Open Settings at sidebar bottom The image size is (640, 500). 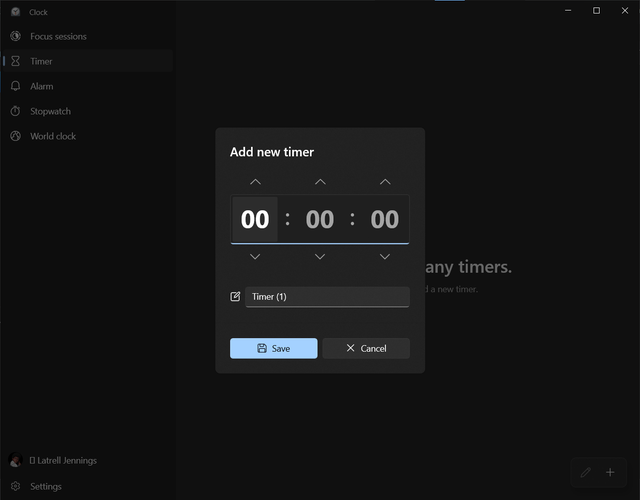pos(87,486)
